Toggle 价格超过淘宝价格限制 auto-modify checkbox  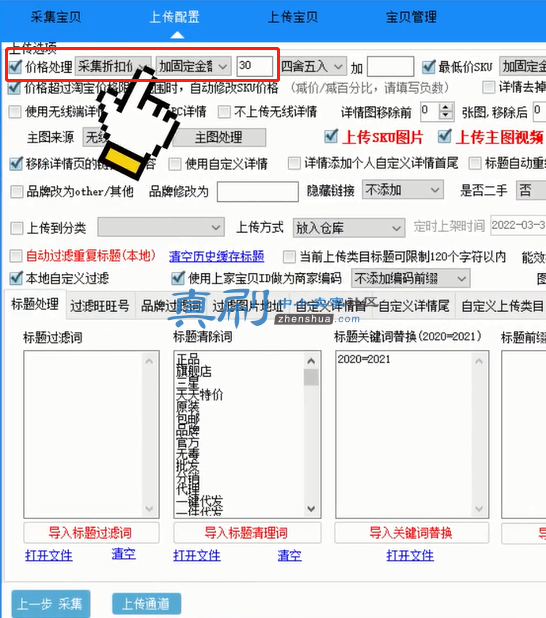click(14, 87)
